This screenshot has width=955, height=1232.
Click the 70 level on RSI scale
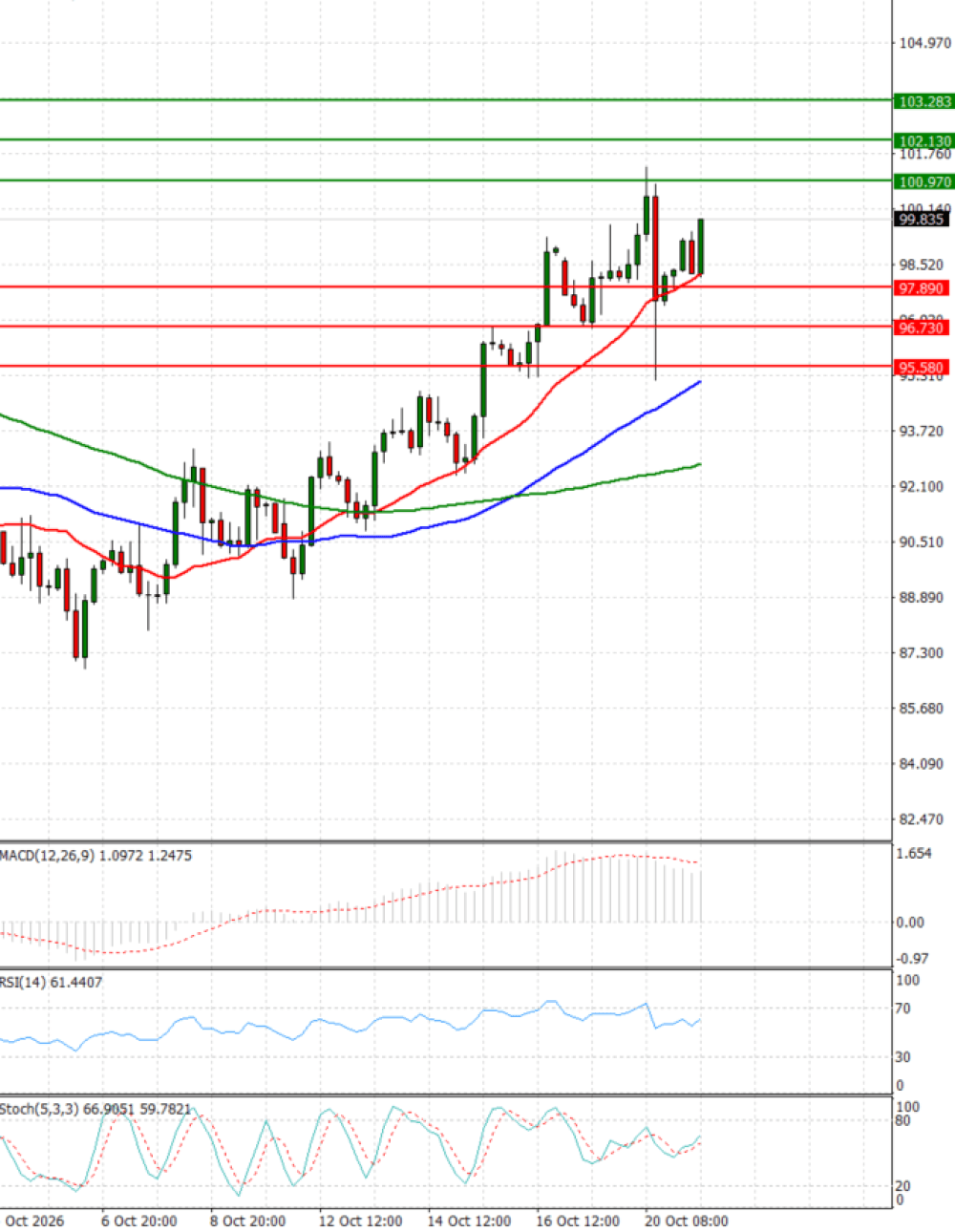pos(903,1009)
